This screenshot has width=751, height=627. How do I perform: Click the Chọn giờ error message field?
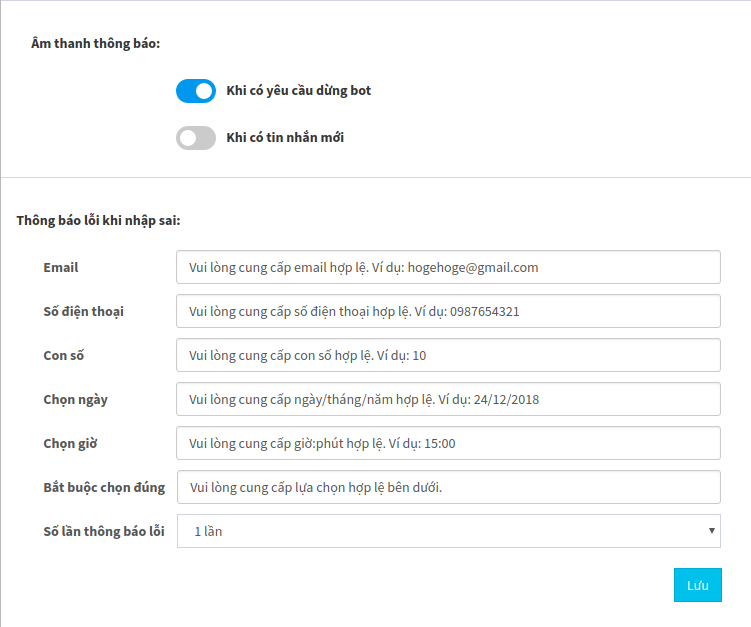(448, 443)
